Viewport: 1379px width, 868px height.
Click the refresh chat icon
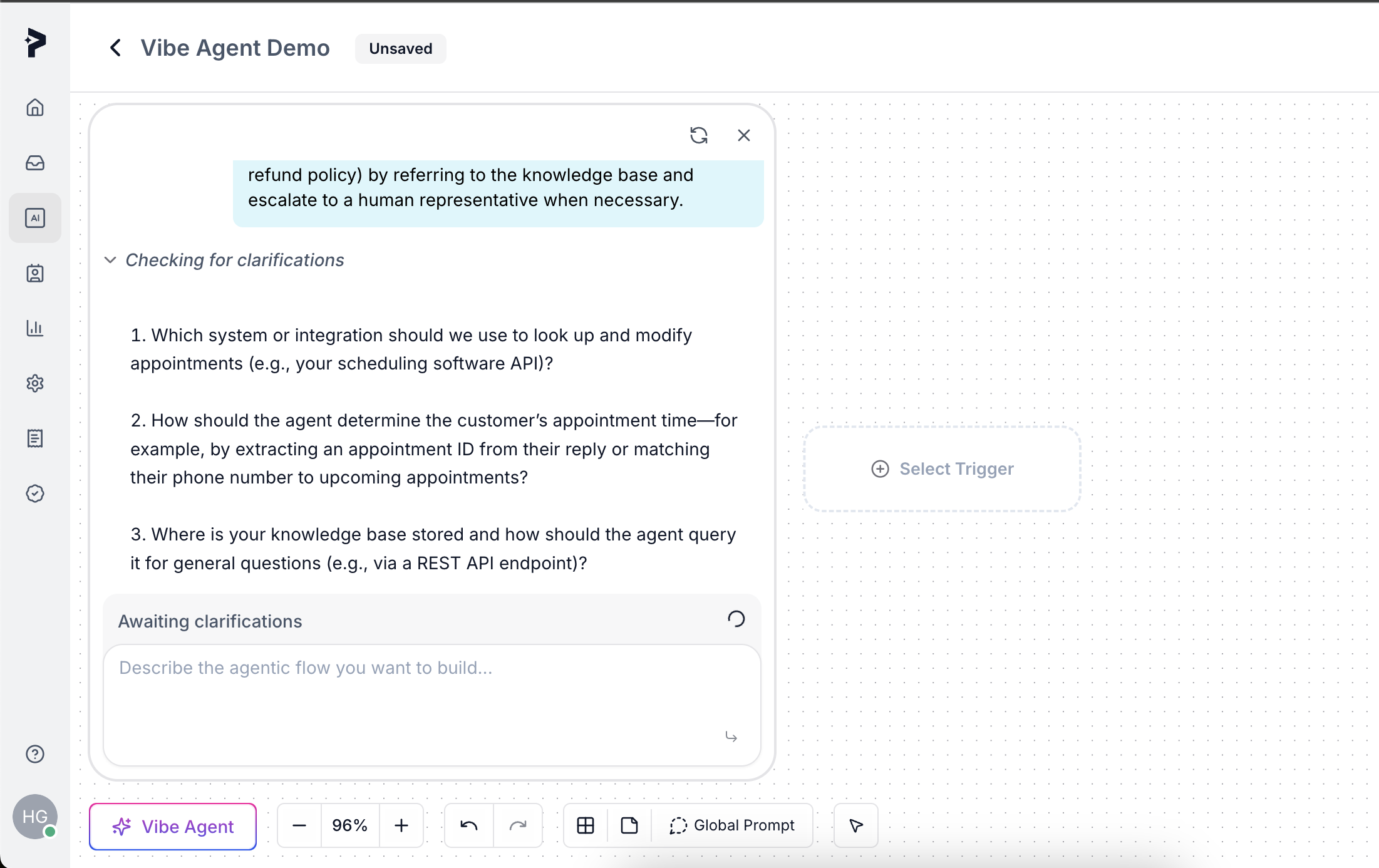[x=699, y=135]
